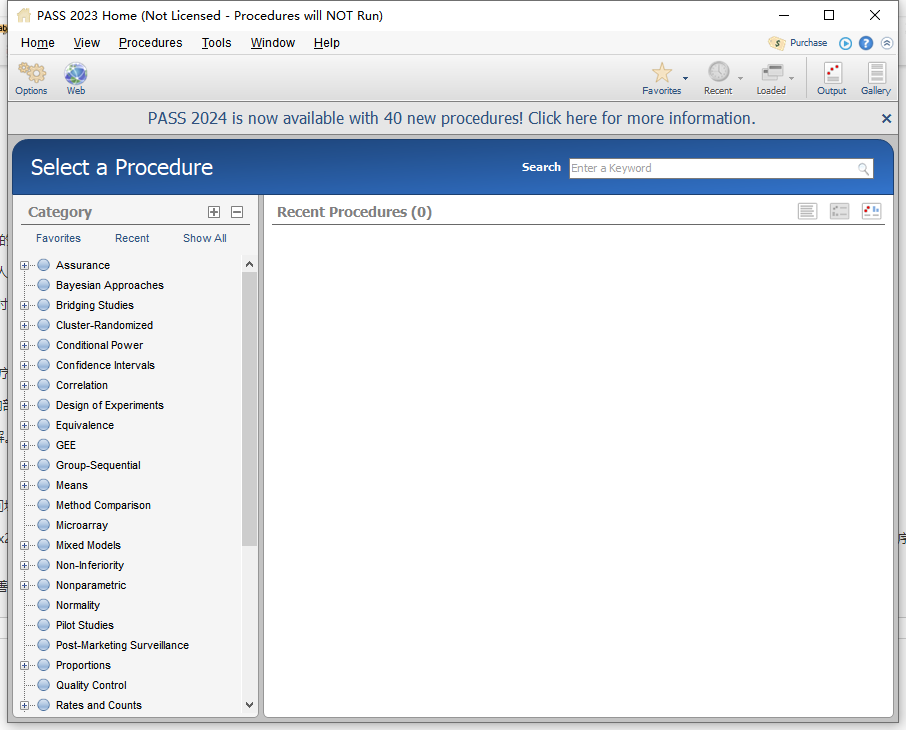
Task: Switch to the thumbnail plot view icon
Action: point(871,212)
